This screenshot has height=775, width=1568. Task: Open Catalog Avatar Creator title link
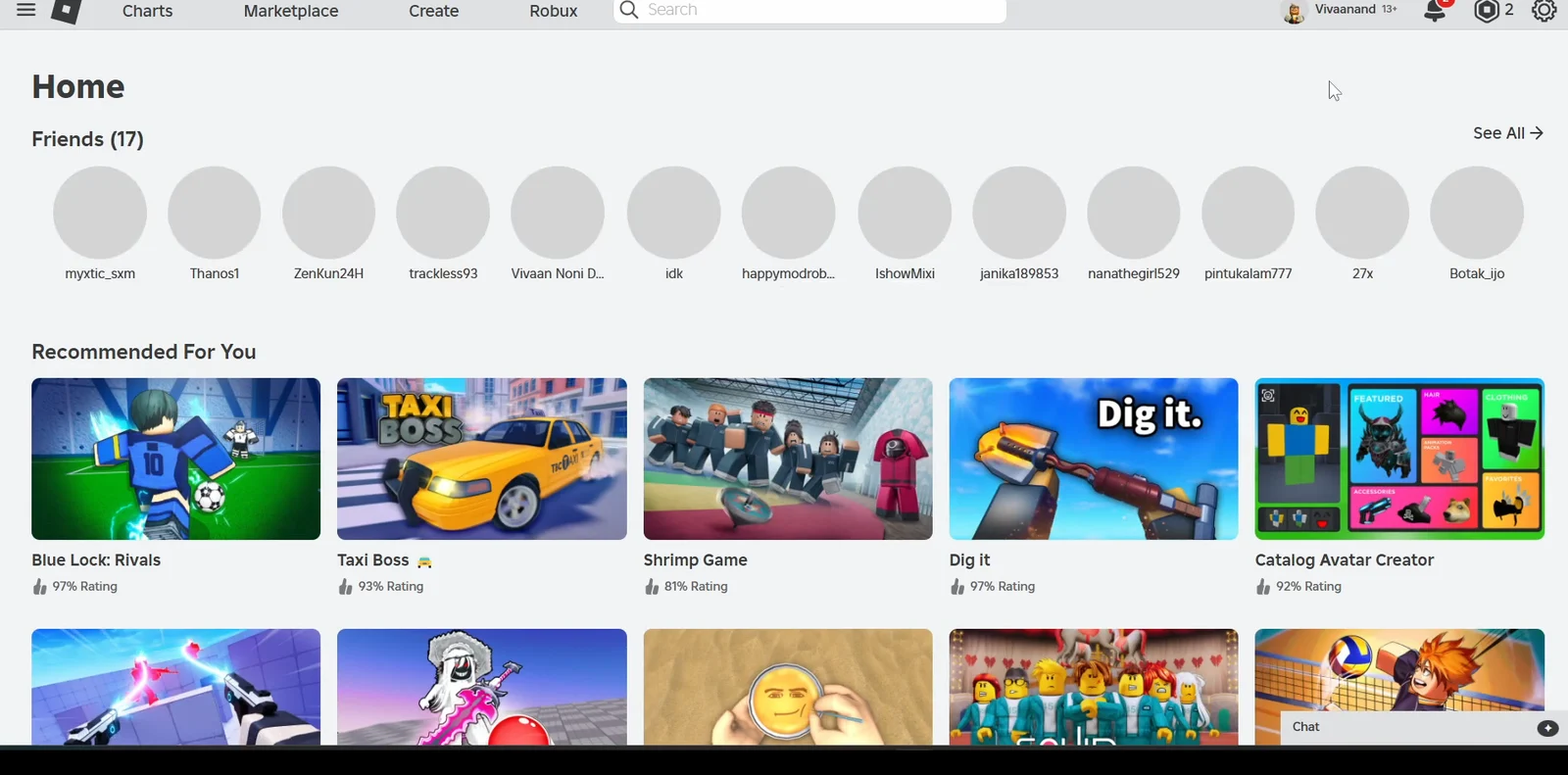(1345, 560)
